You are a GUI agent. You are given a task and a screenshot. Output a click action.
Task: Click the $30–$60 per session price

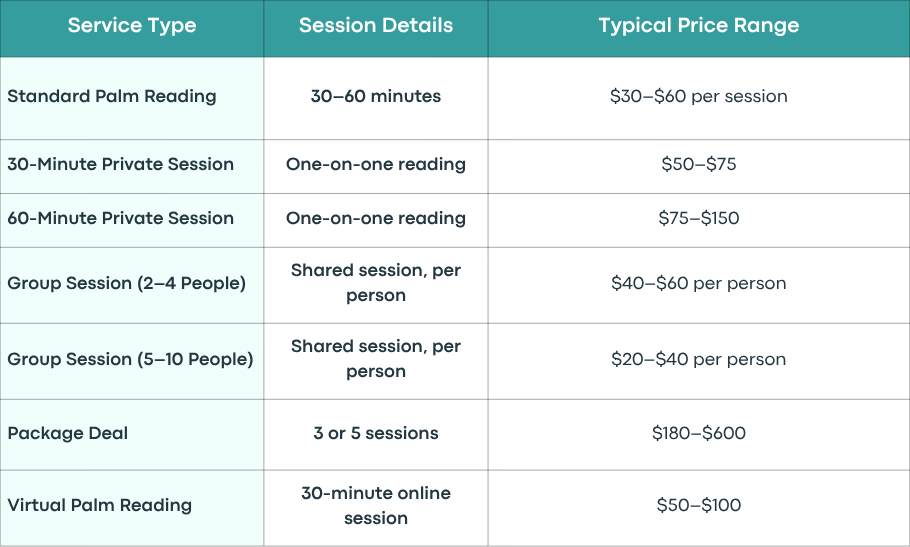[x=699, y=96]
